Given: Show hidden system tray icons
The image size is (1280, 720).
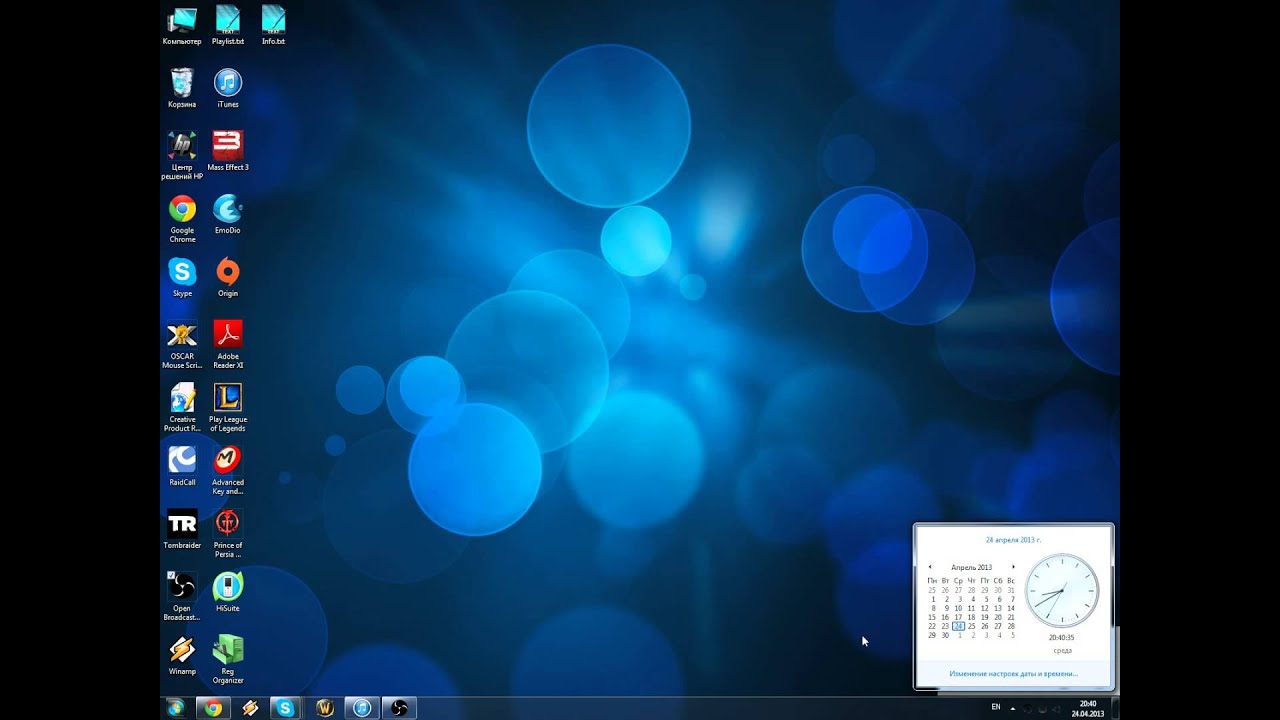Looking at the screenshot, I should (x=1013, y=708).
